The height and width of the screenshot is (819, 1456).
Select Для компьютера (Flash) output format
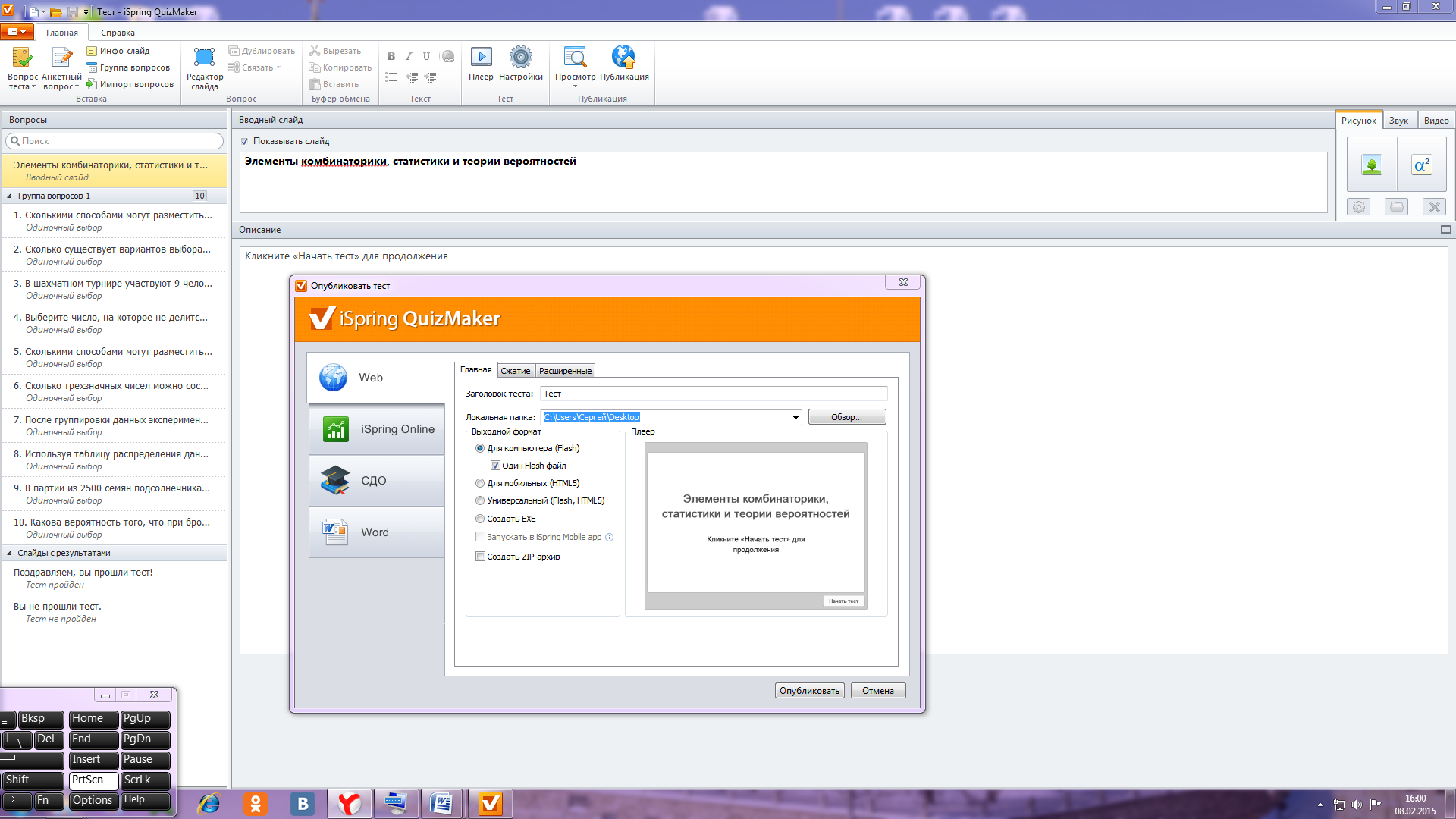[x=480, y=448]
